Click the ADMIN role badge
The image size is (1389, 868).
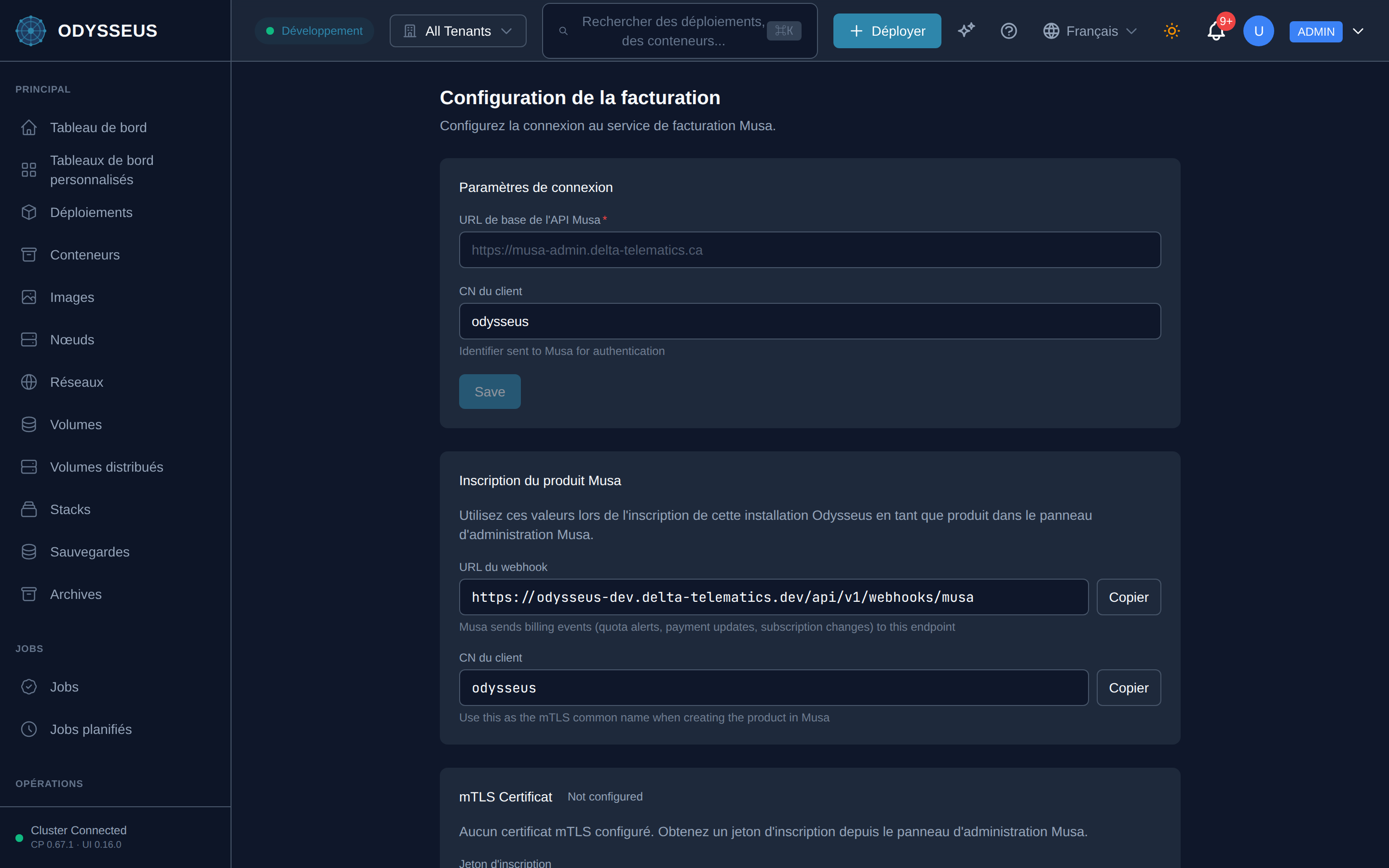click(1316, 31)
